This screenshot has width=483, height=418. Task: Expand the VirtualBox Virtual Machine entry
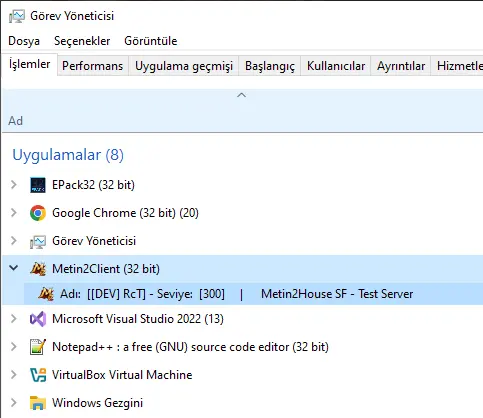[14, 375]
